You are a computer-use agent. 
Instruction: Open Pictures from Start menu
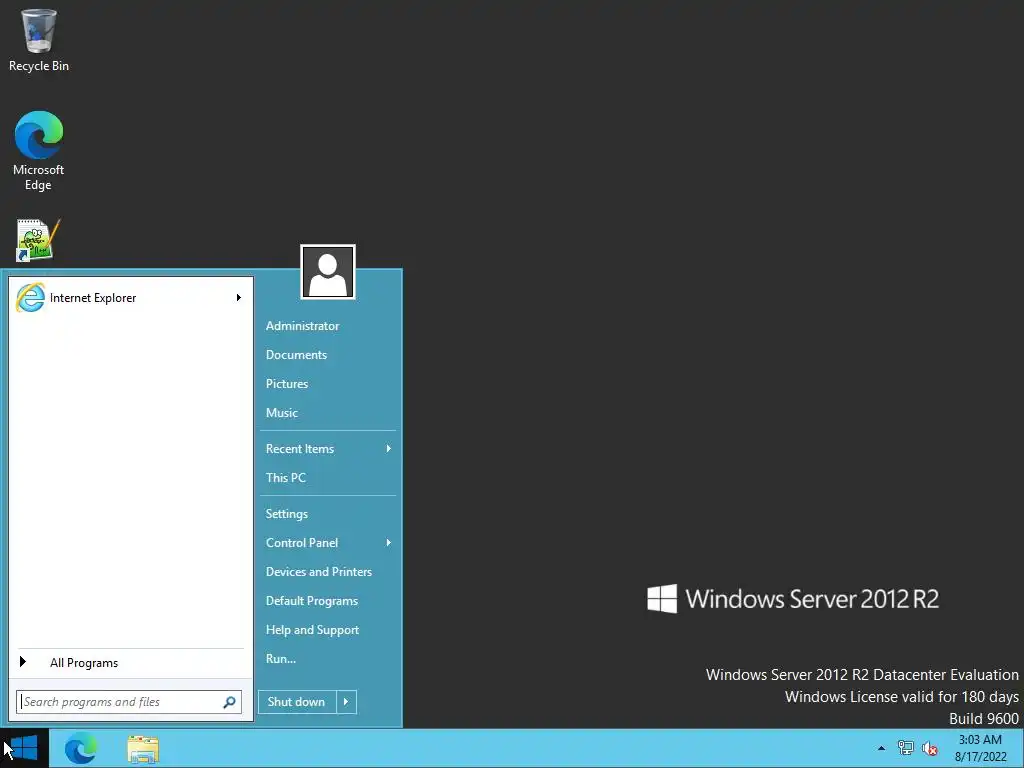287,384
